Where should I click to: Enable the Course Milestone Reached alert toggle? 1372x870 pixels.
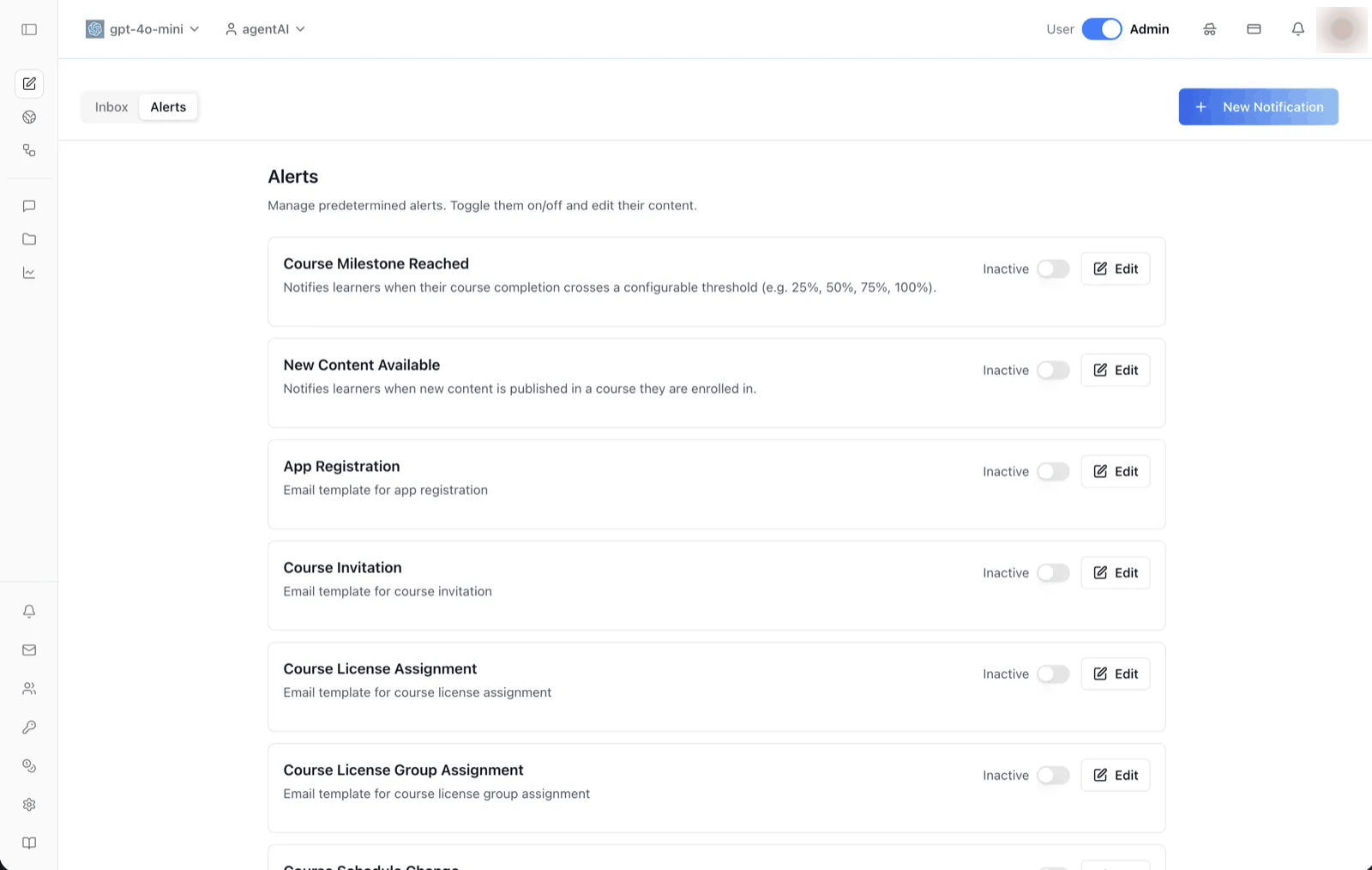pyautogui.click(x=1053, y=269)
